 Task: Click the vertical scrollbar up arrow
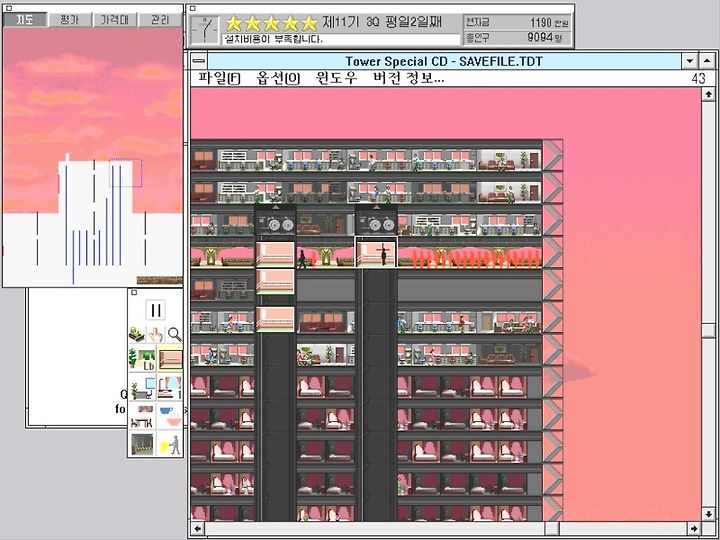tap(708, 94)
